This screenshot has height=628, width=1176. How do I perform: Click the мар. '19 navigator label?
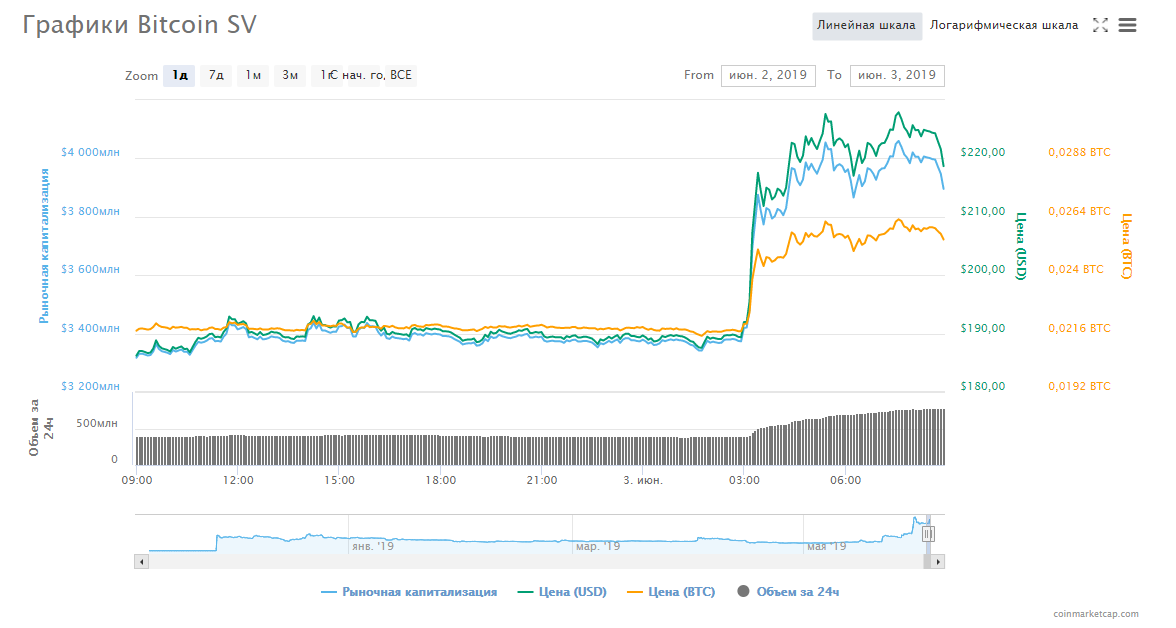click(x=598, y=546)
